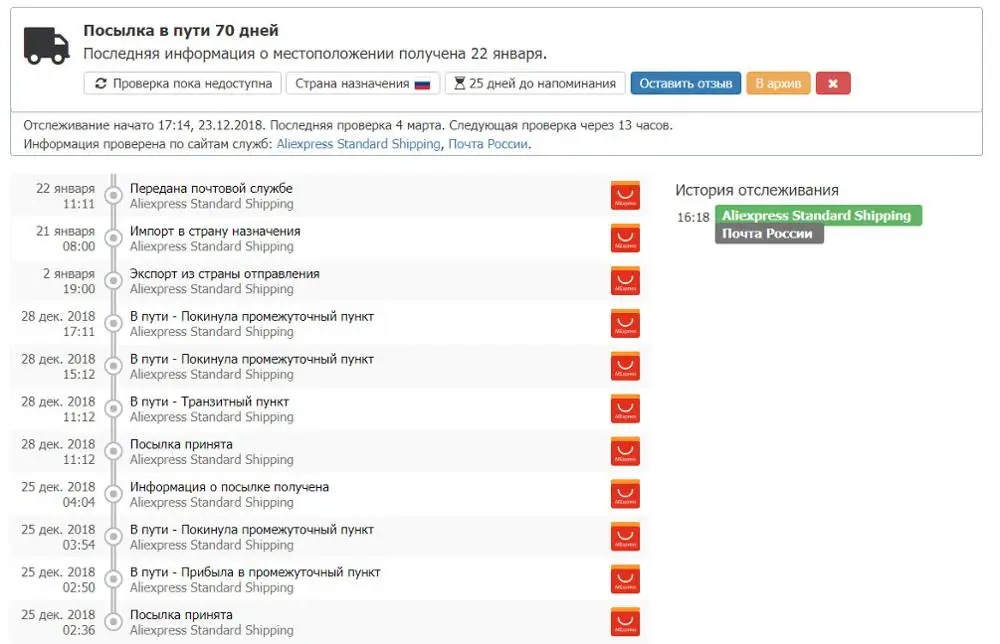Click 'В пути - Прибыла в промежуточный пункт' text
Screen dimensions: 1000x644
pyautogui.click(x=255, y=573)
